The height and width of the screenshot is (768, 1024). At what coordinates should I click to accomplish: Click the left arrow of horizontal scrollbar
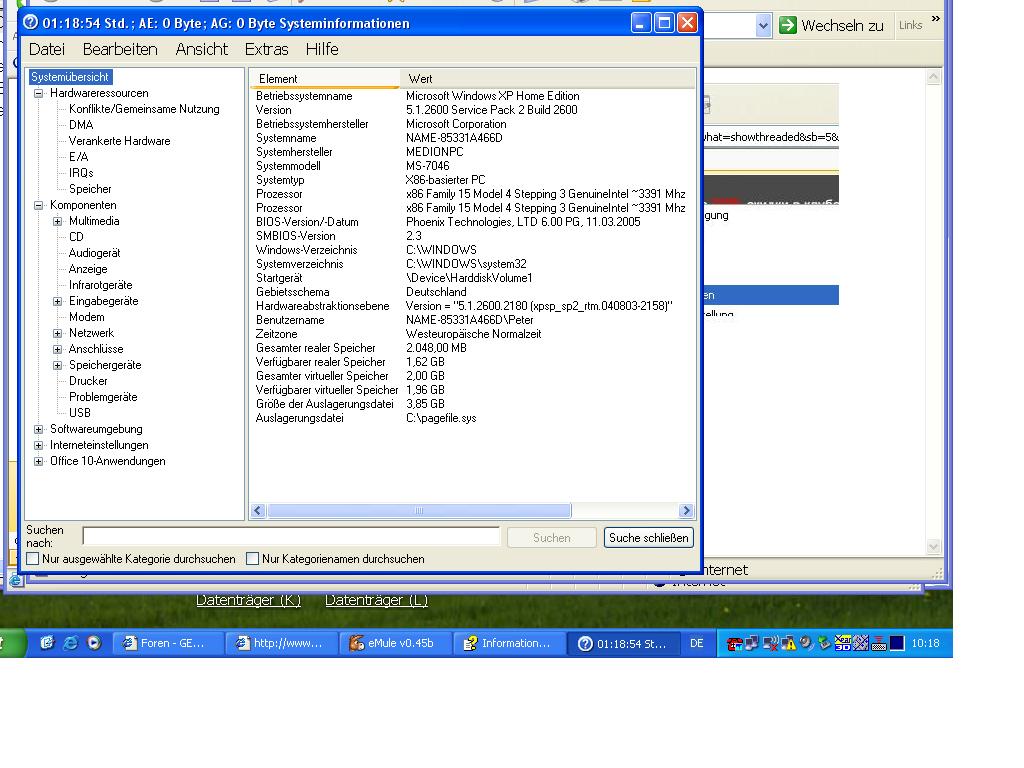(x=258, y=511)
